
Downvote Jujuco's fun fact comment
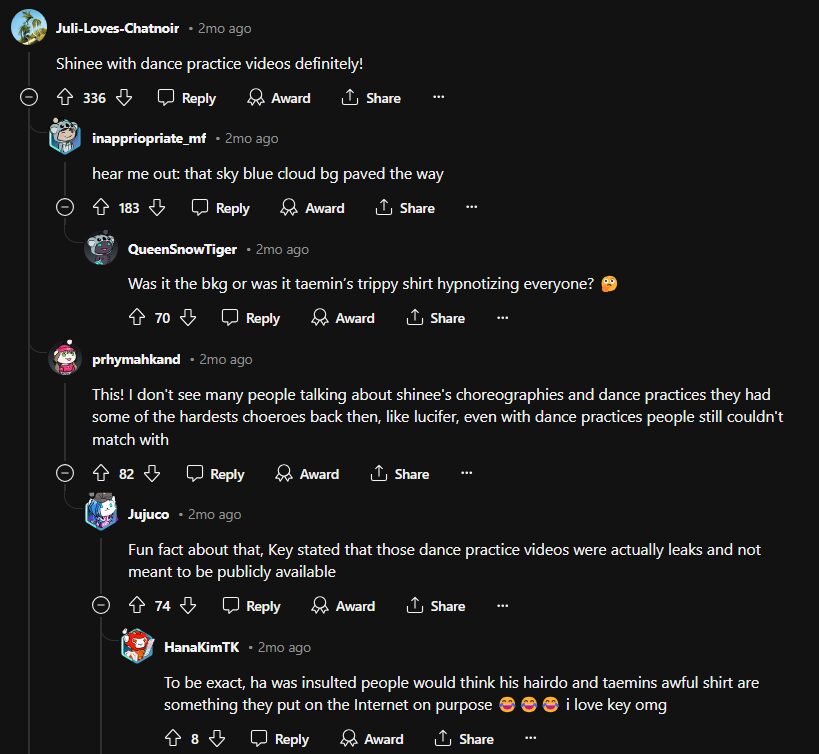click(188, 605)
